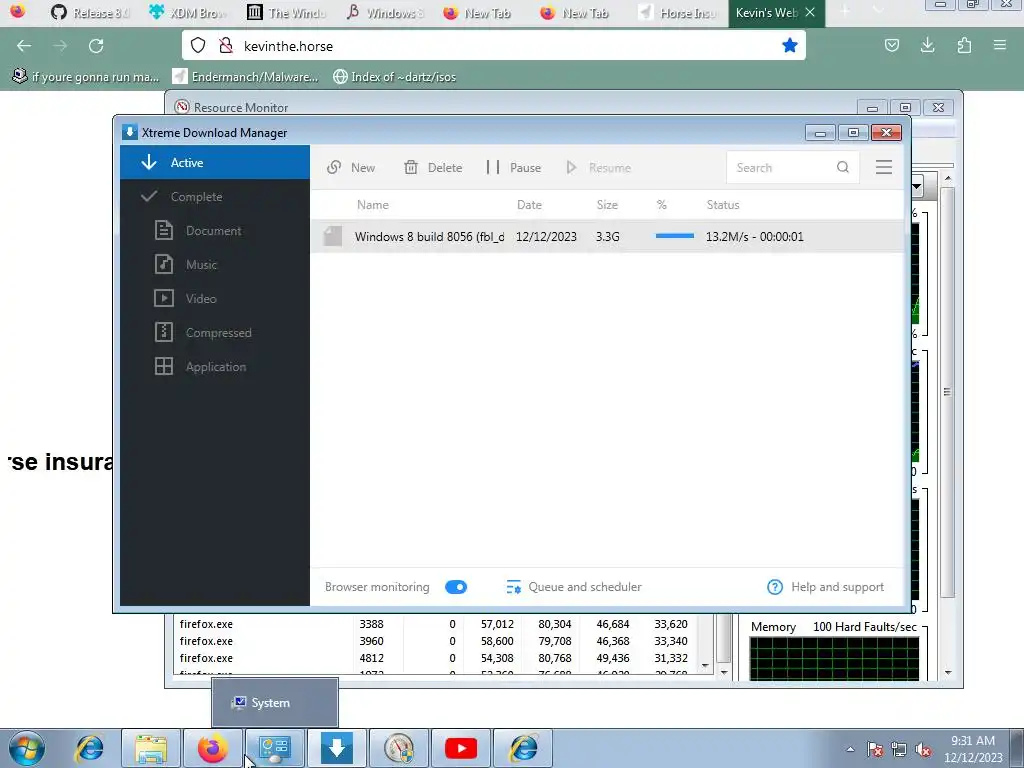Open the Windows Start menu
The height and width of the screenshot is (768, 1024).
coord(26,748)
